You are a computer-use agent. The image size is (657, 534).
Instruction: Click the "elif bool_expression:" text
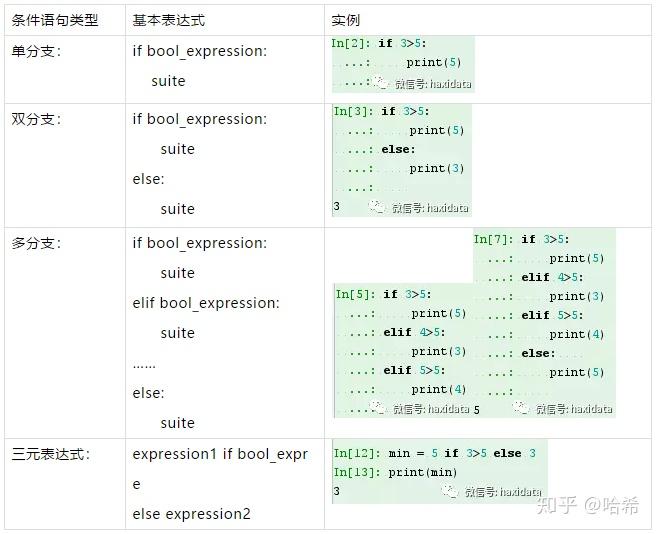[206, 303]
